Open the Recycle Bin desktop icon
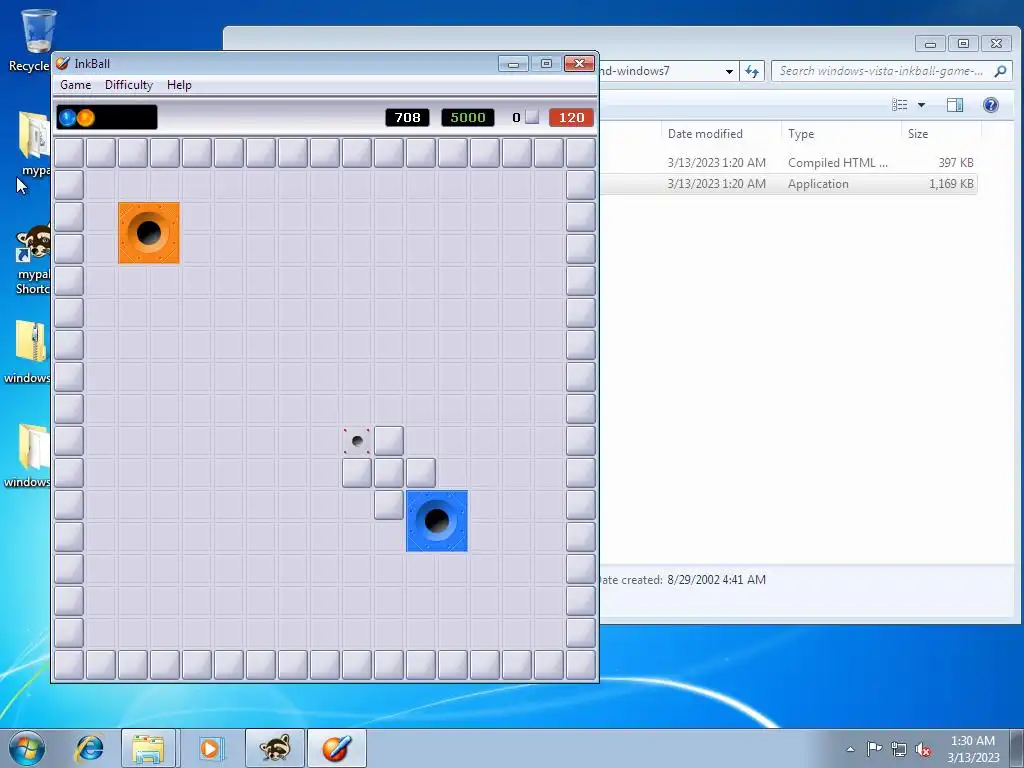Image resolution: width=1024 pixels, height=768 pixels. (36, 39)
